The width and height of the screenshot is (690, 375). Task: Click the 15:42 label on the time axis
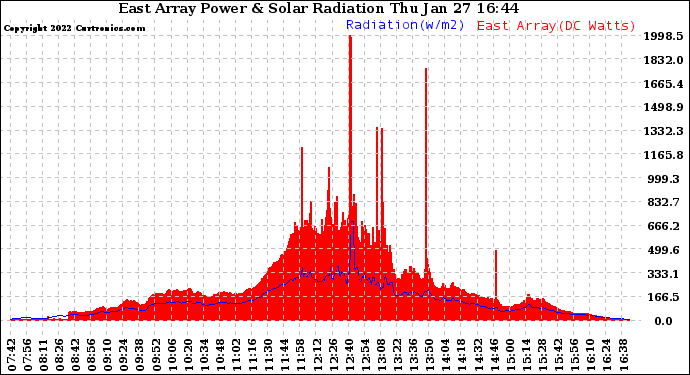coord(558,355)
